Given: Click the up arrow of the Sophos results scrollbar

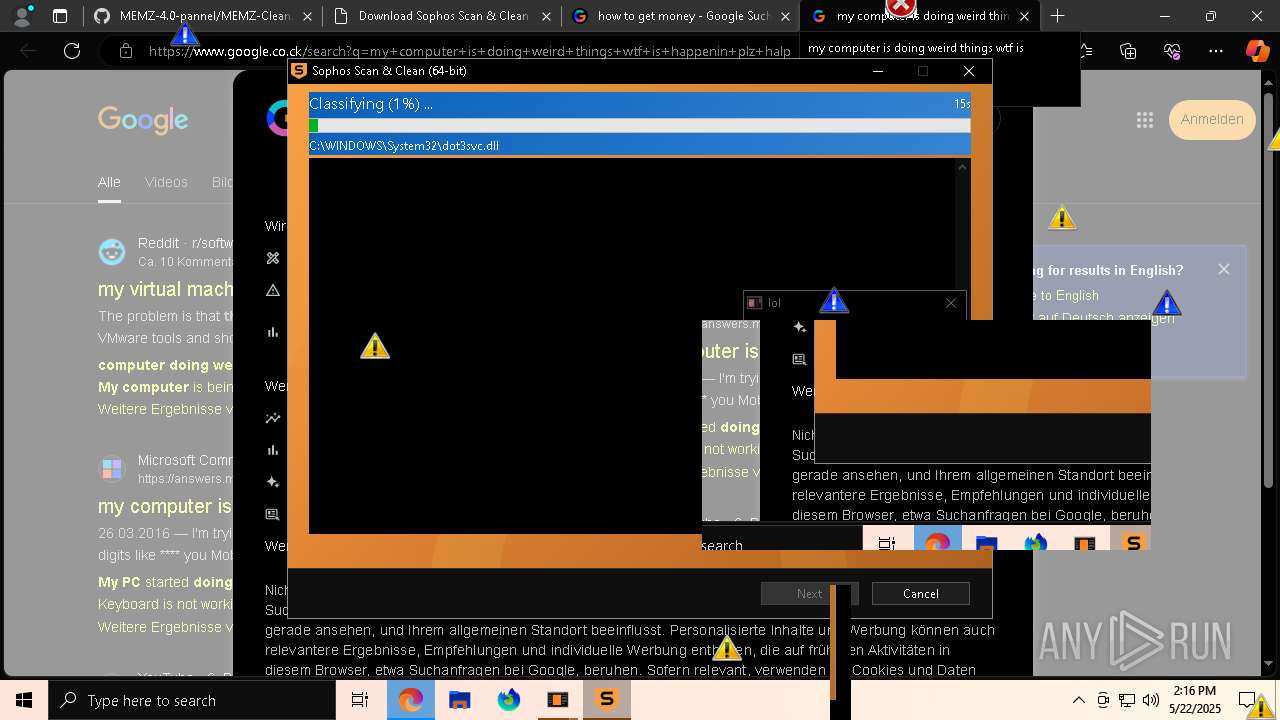Looking at the screenshot, I should pyautogui.click(x=963, y=167).
